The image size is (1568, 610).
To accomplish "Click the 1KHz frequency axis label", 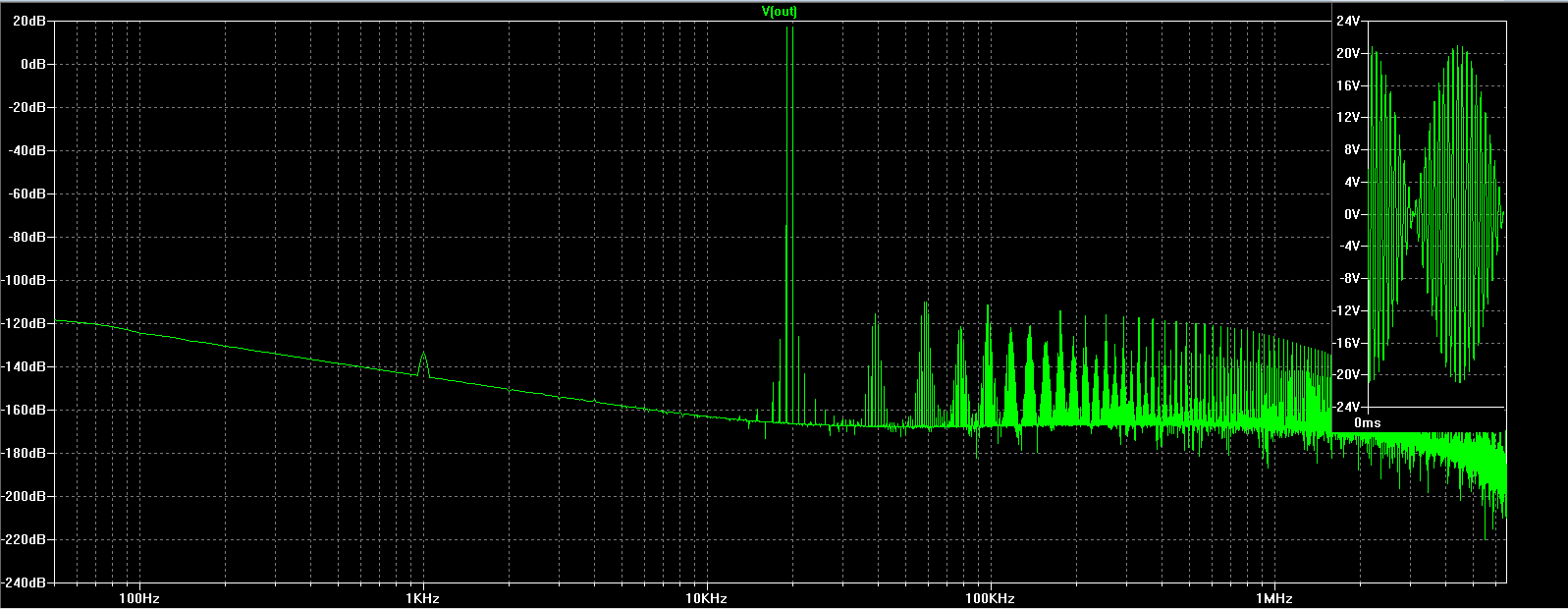I will pyautogui.click(x=422, y=598).
